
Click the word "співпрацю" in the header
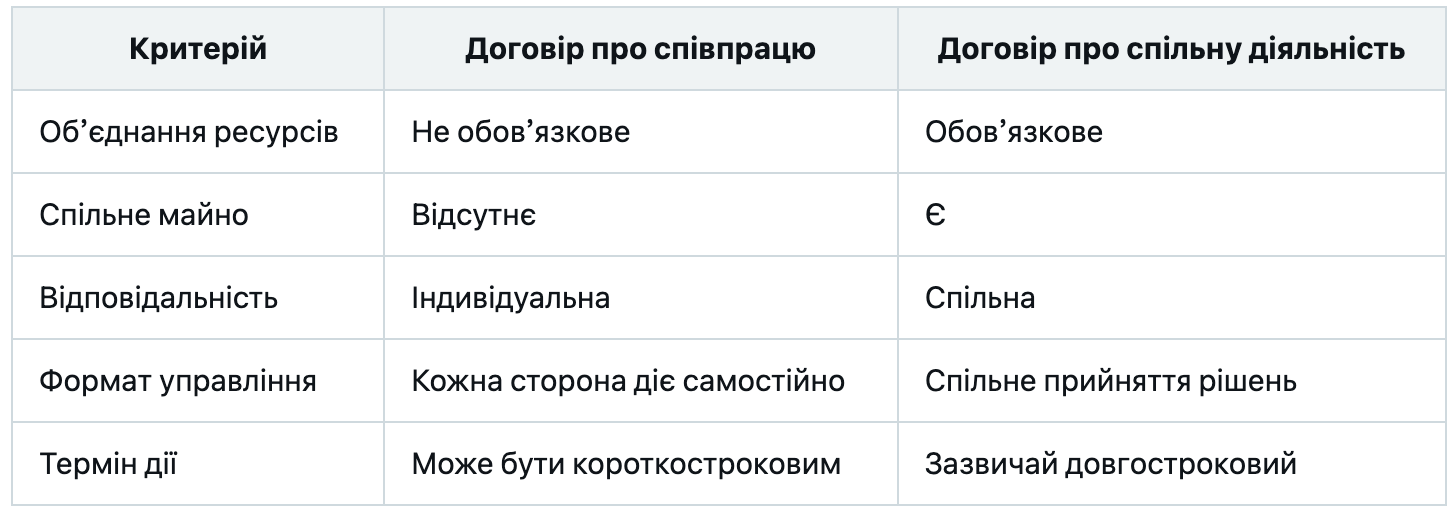tap(745, 51)
